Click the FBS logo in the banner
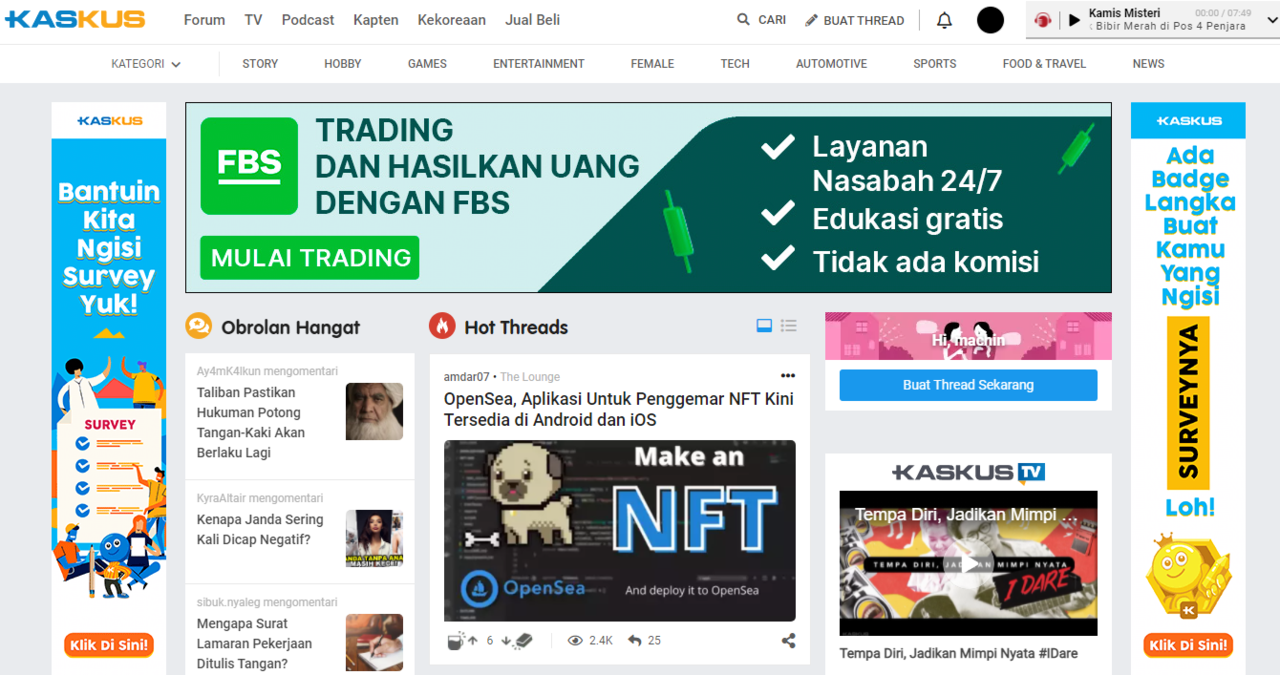1280x675 pixels. coord(249,166)
